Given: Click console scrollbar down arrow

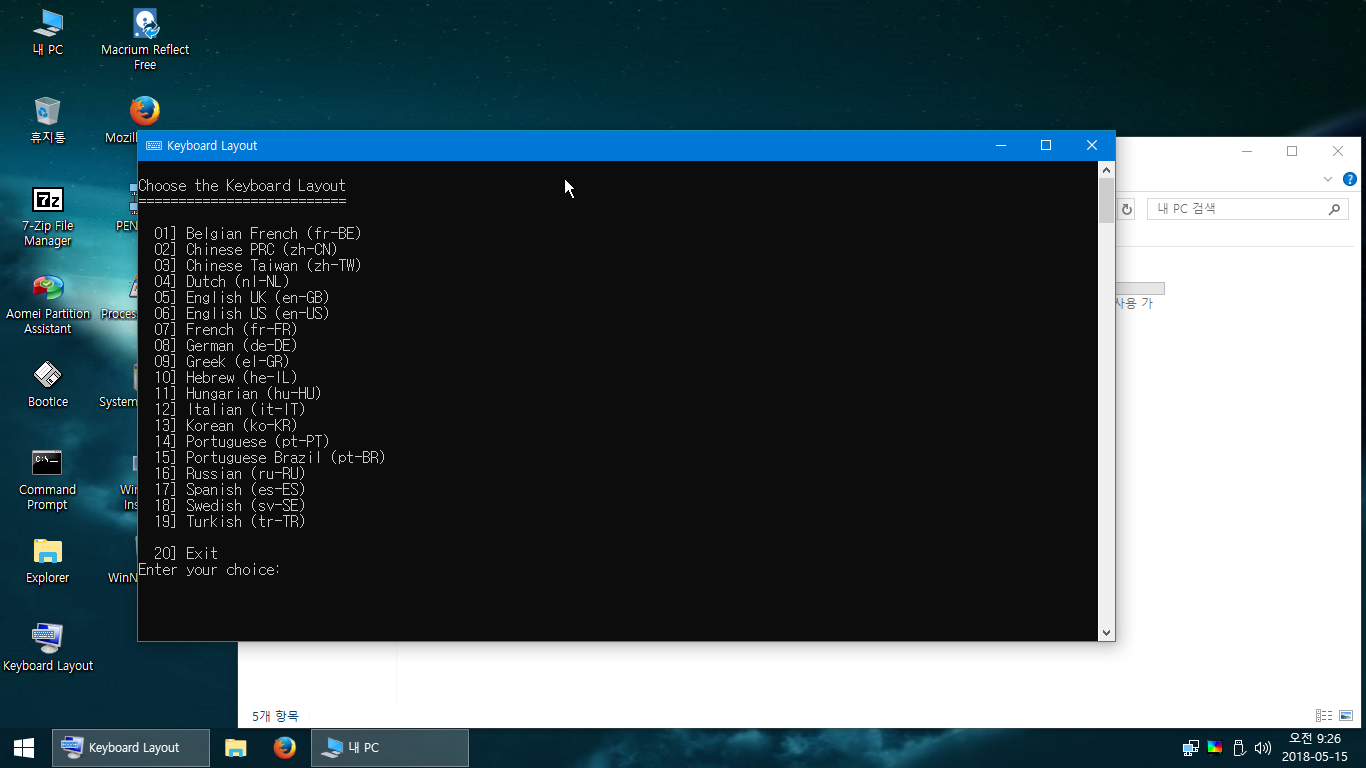Looking at the screenshot, I should point(1106,632).
